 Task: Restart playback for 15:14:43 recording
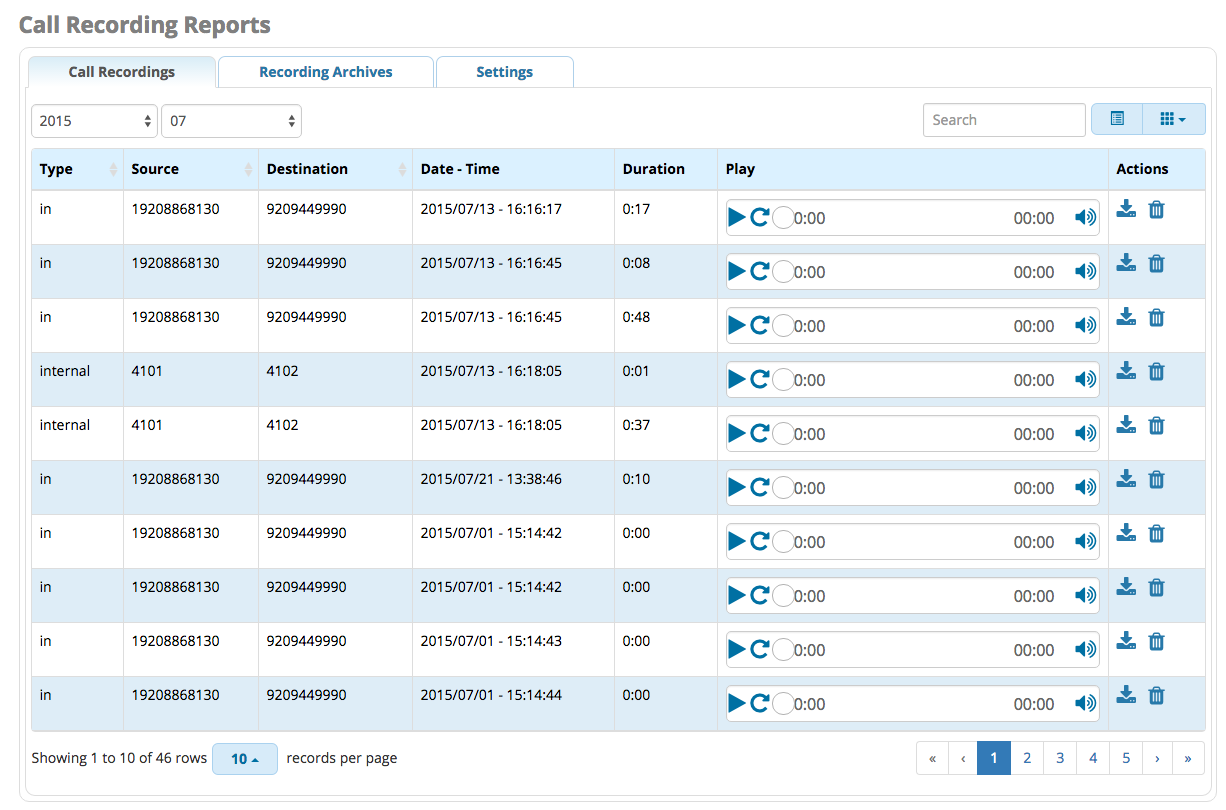(x=760, y=649)
